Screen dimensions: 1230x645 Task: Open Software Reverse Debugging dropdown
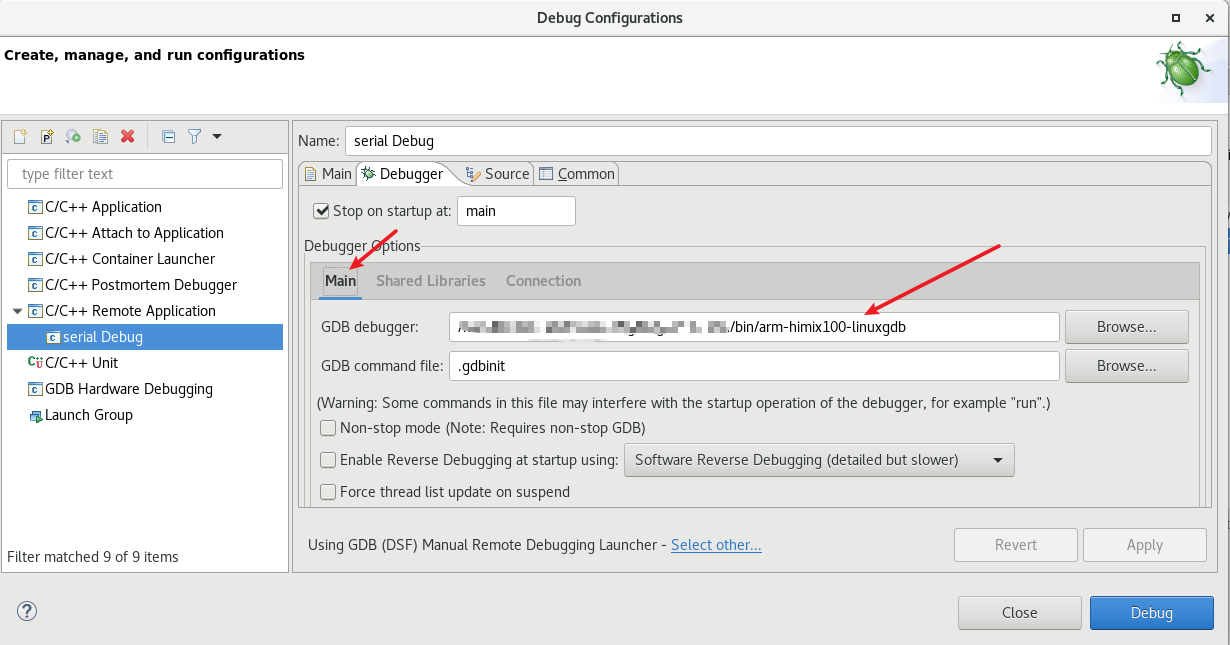tap(818, 460)
